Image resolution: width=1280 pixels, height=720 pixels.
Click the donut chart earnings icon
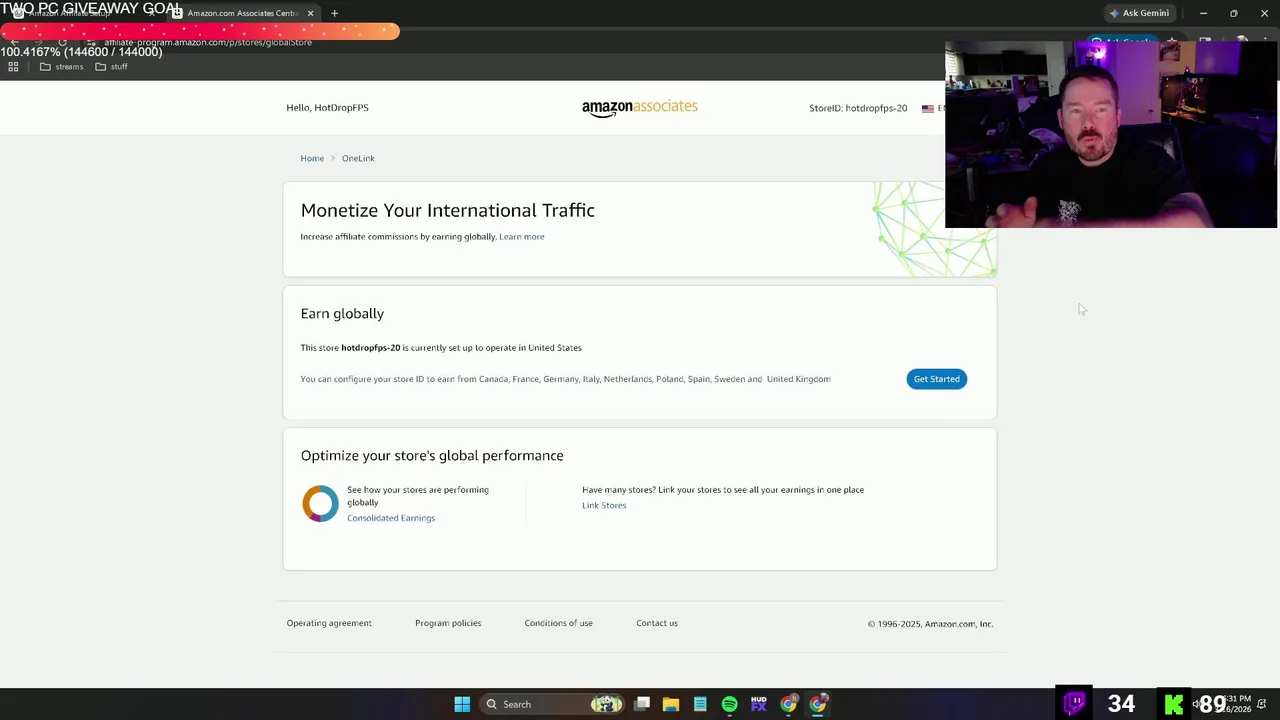coord(320,504)
